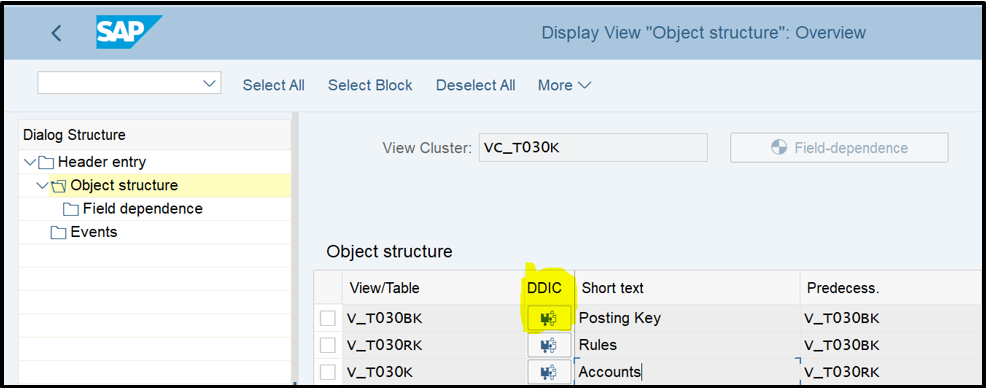Open DDIC icon for V_T030BK row
Viewport: 986px width, 388px height.
[549, 319]
